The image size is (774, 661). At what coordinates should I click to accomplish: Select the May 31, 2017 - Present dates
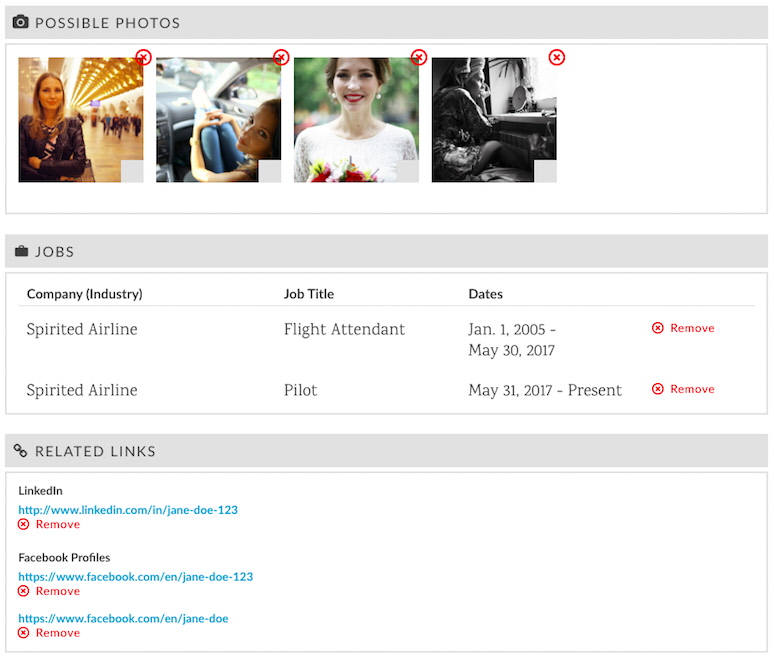click(x=545, y=390)
